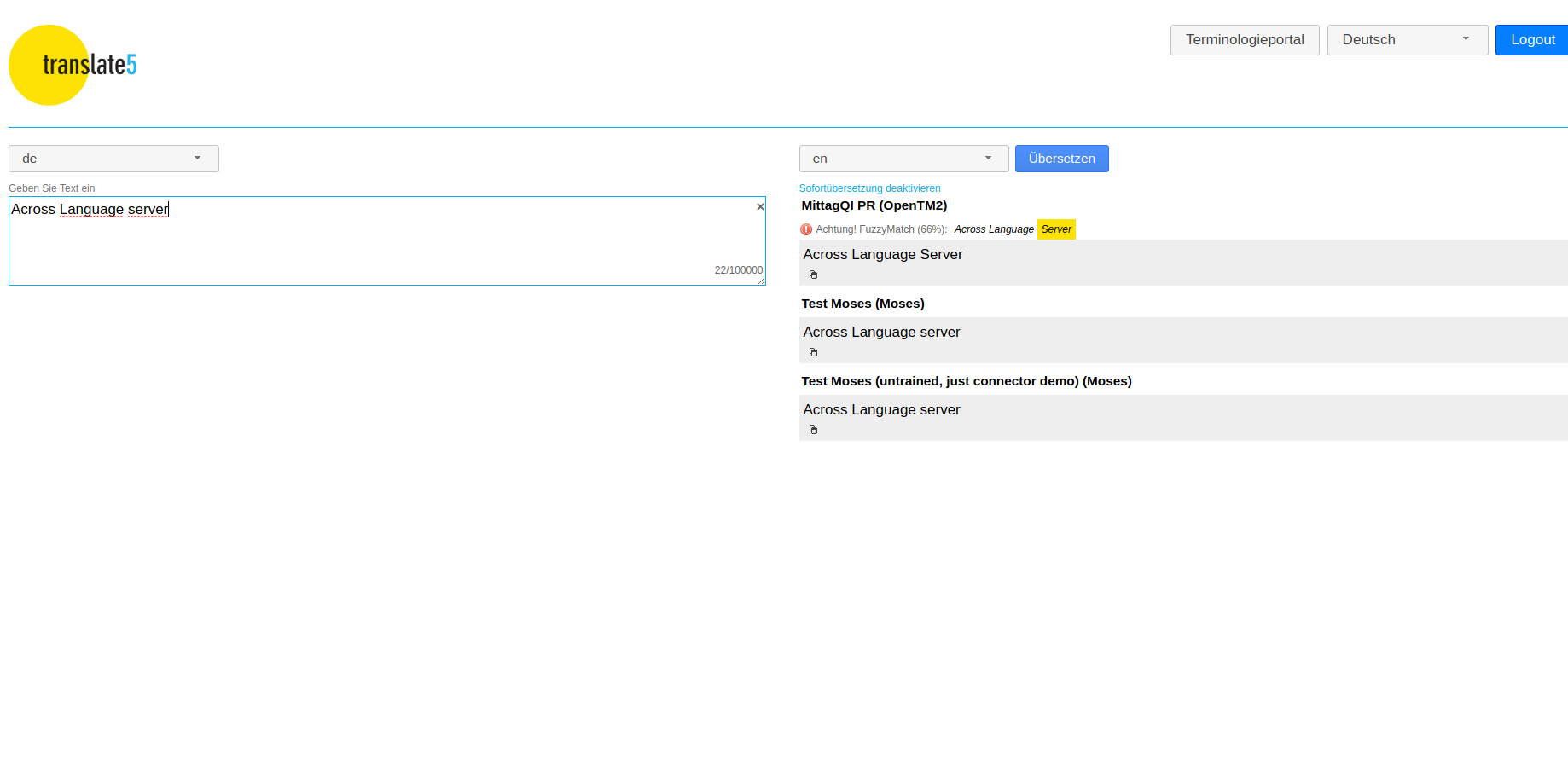1568x758 pixels.
Task: Click the 'Achtung! FuzzyMatch (66%)' warning text
Action: pos(881,229)
